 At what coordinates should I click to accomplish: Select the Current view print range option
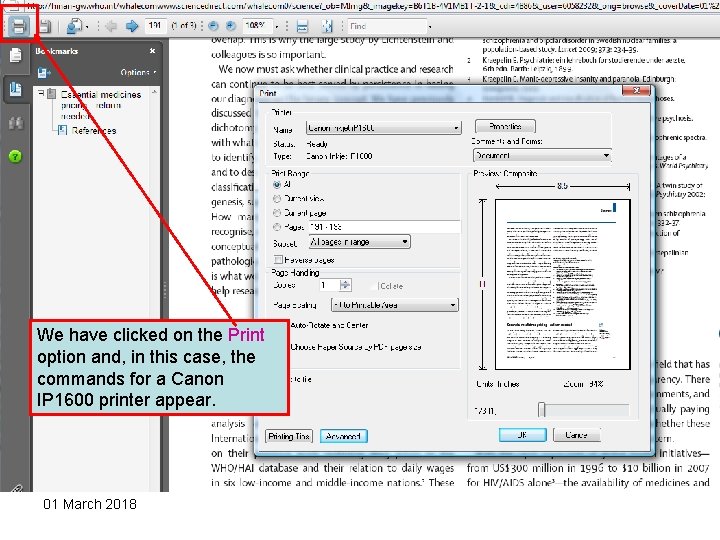[x=276, y=199]
